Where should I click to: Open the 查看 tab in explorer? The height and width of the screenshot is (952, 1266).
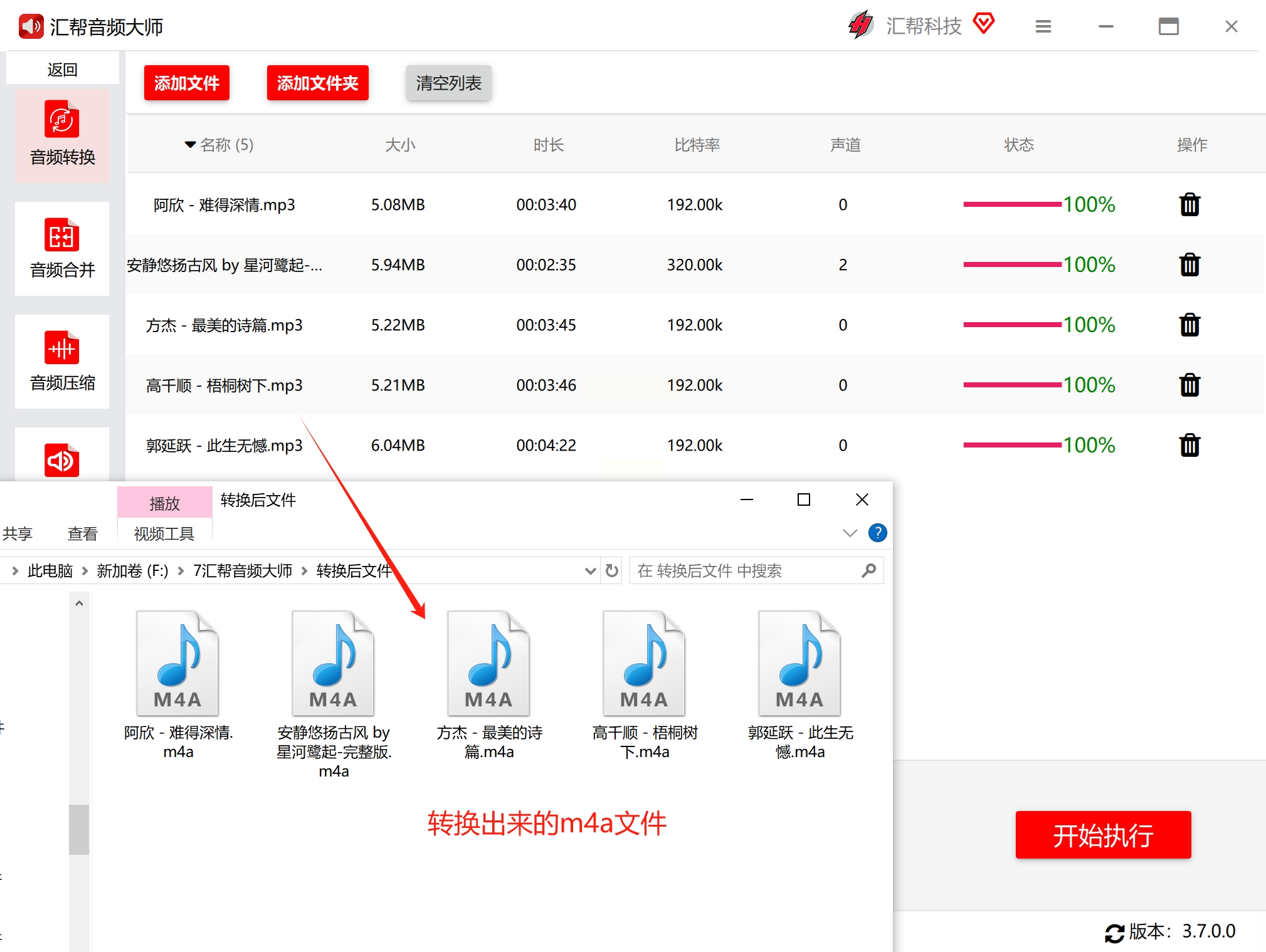tap(83, 533)
